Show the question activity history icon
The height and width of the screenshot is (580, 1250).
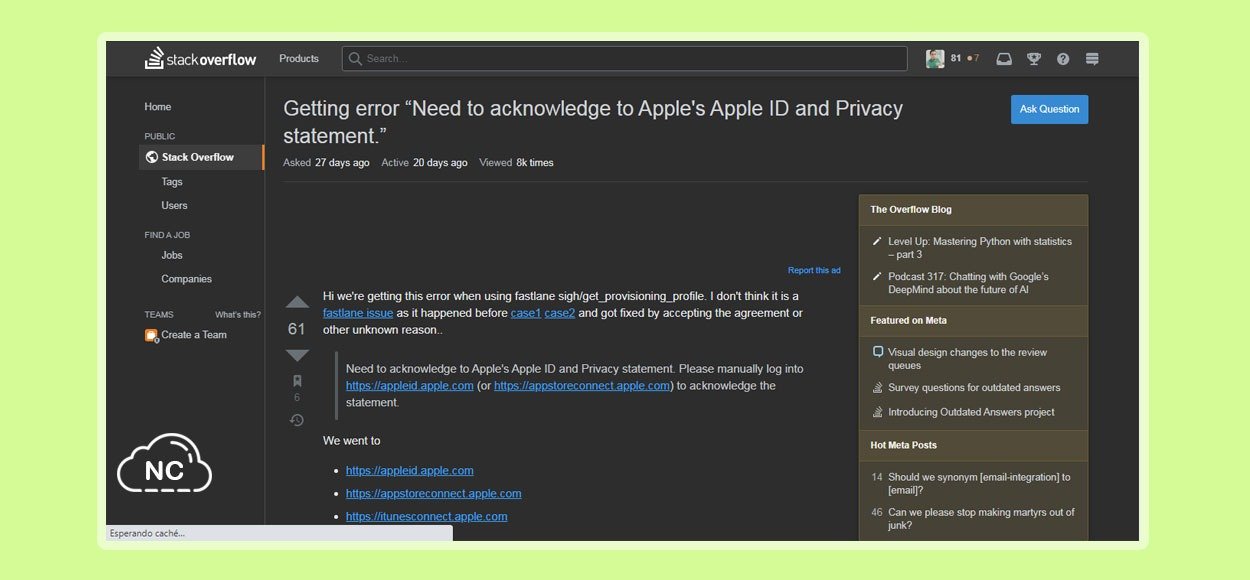point(297,420)
